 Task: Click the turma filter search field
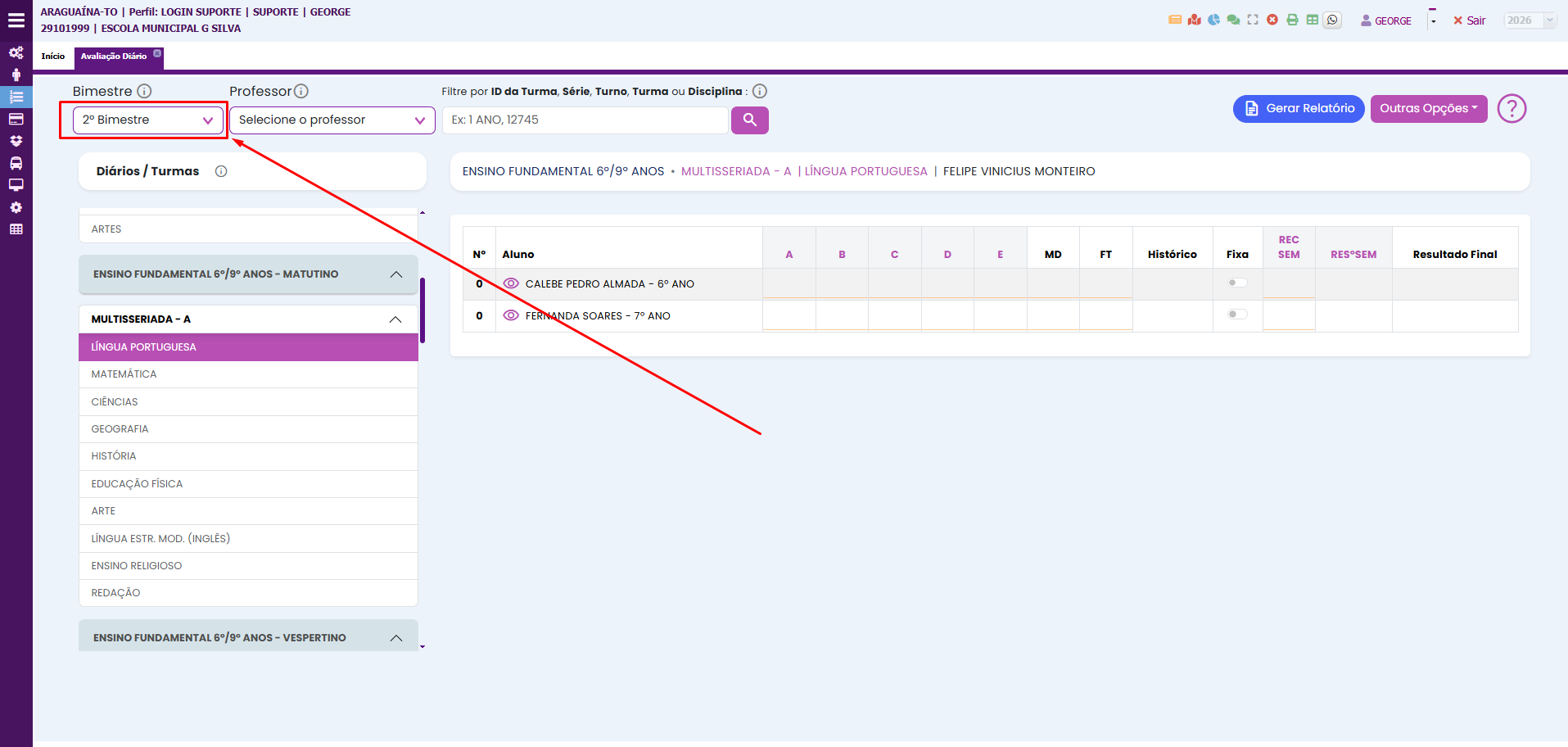point(585,120)
